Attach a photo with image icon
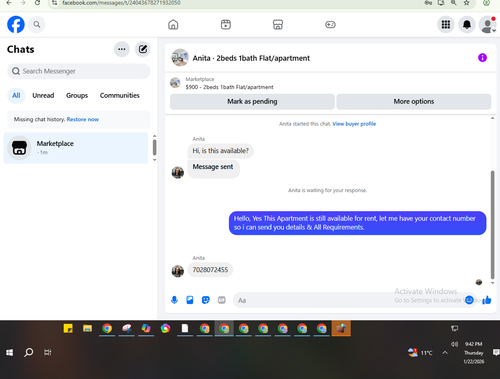 click(190, 300)
